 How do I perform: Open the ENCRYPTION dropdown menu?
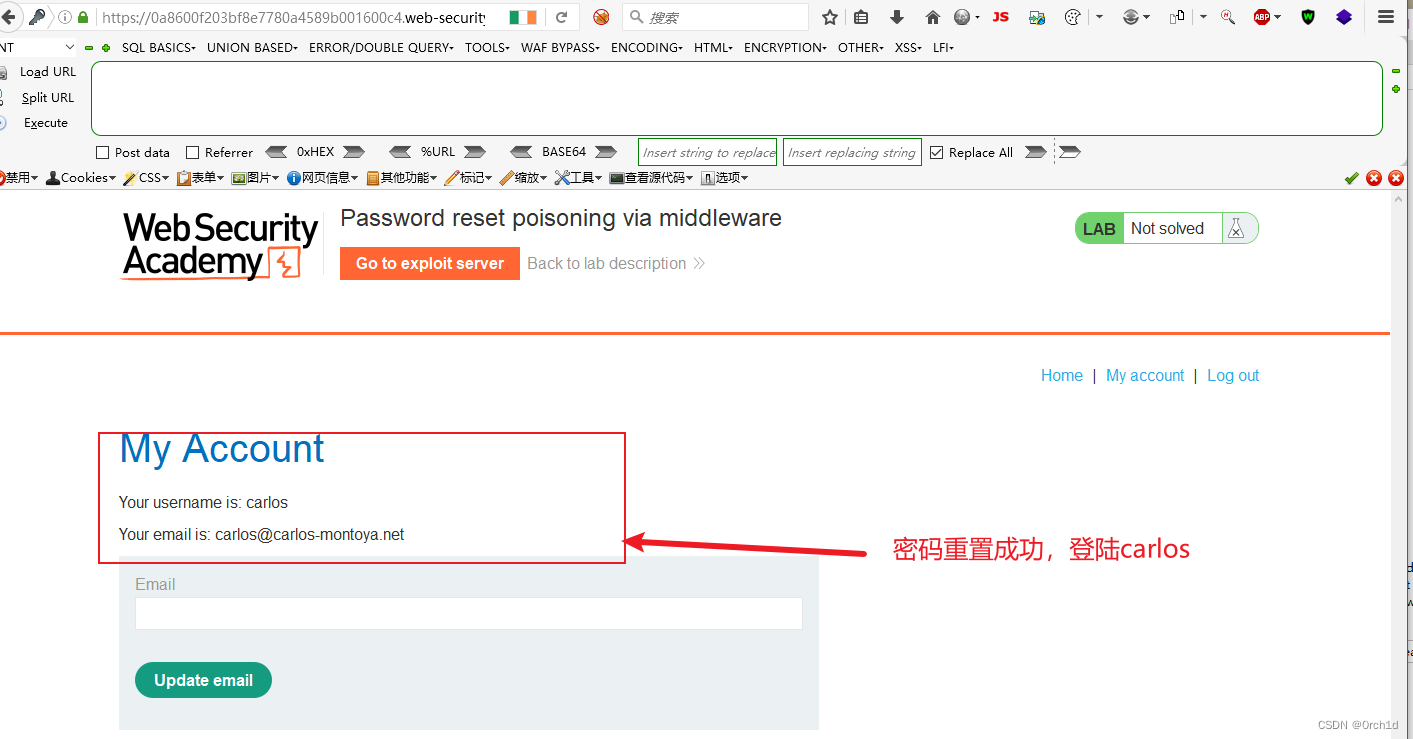click(785, 48)
